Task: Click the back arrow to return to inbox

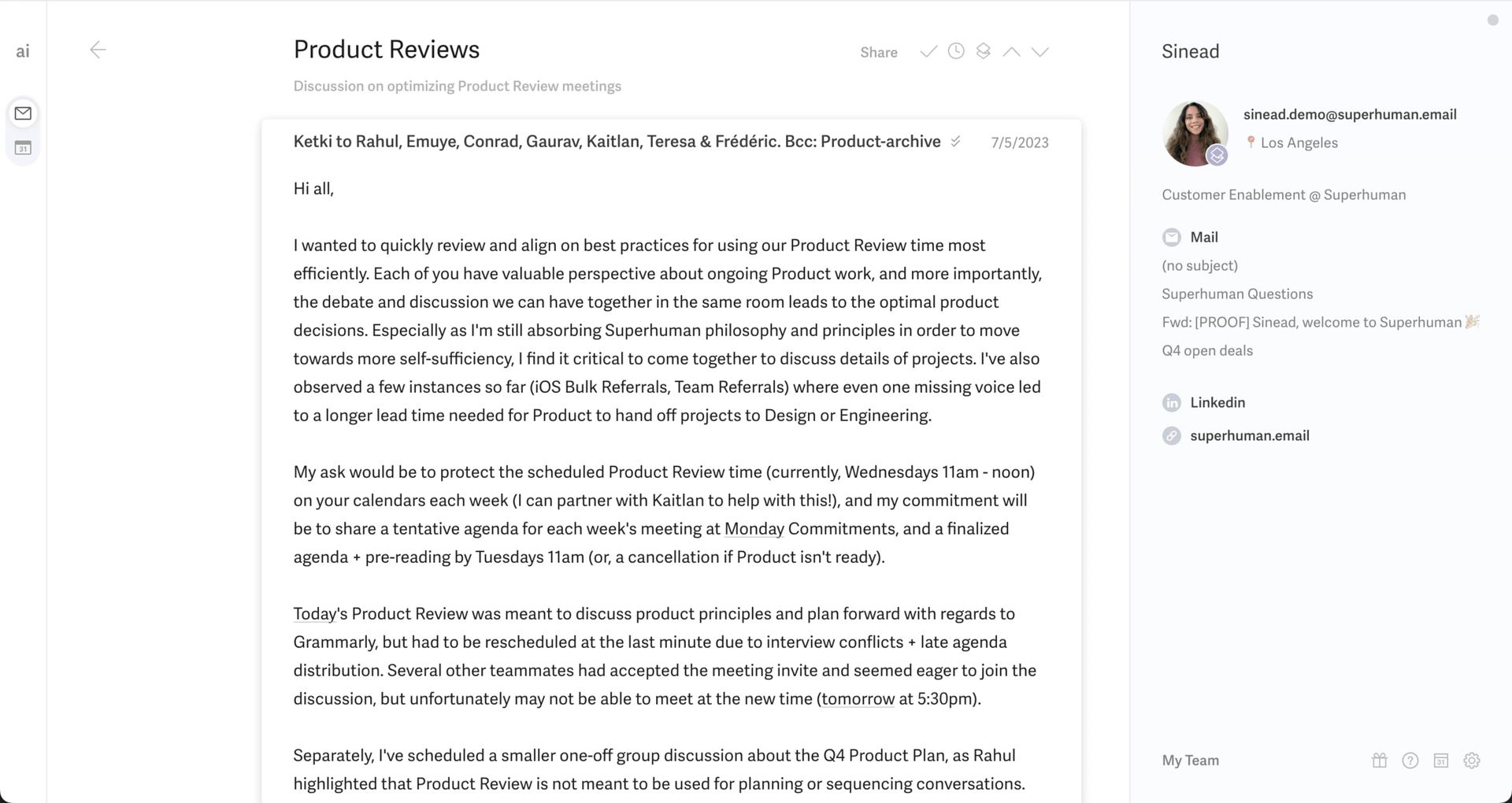Action: click(x=98, y=50)
